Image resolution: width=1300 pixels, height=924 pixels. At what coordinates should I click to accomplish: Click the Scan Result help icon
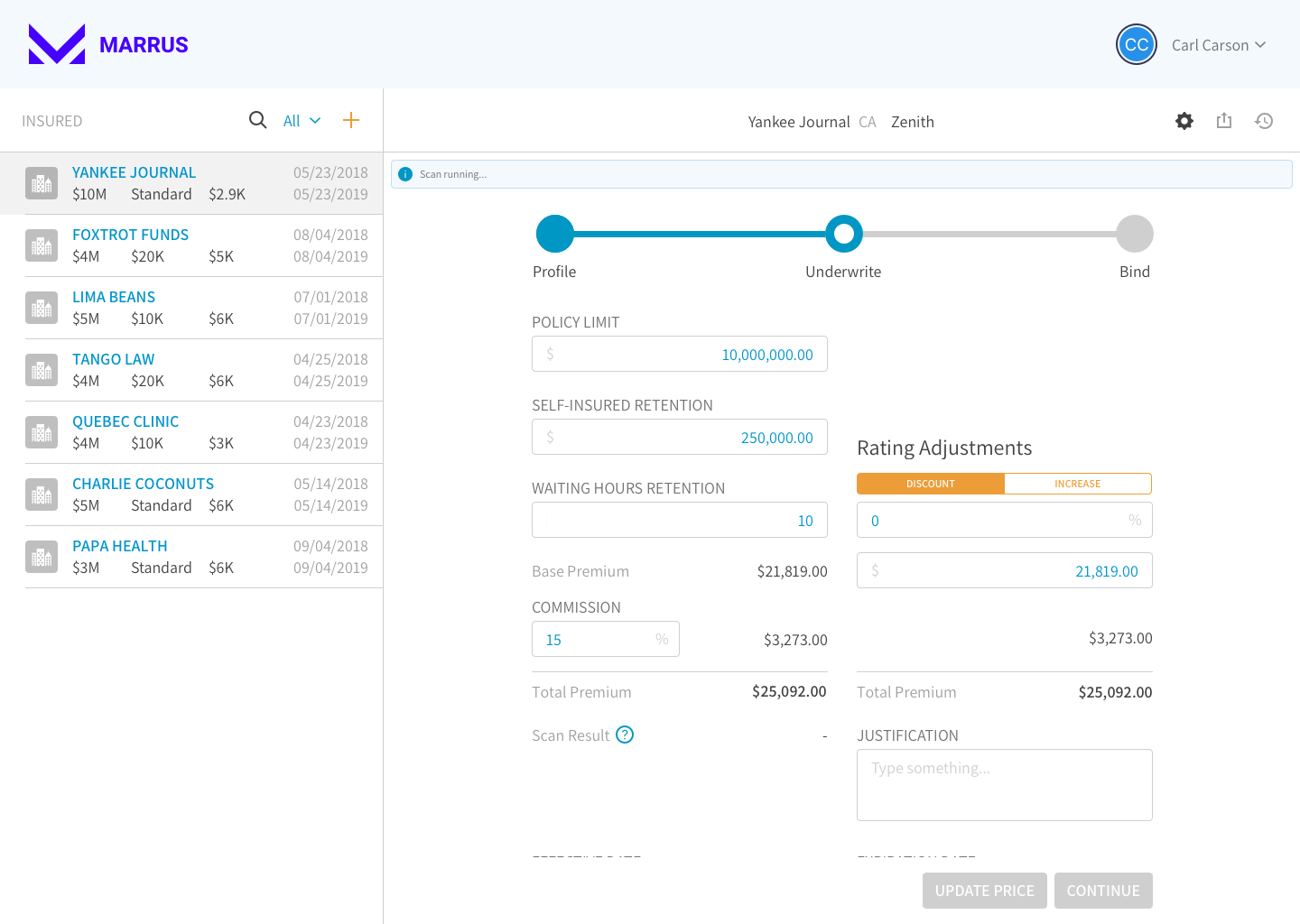pos(625,735)
